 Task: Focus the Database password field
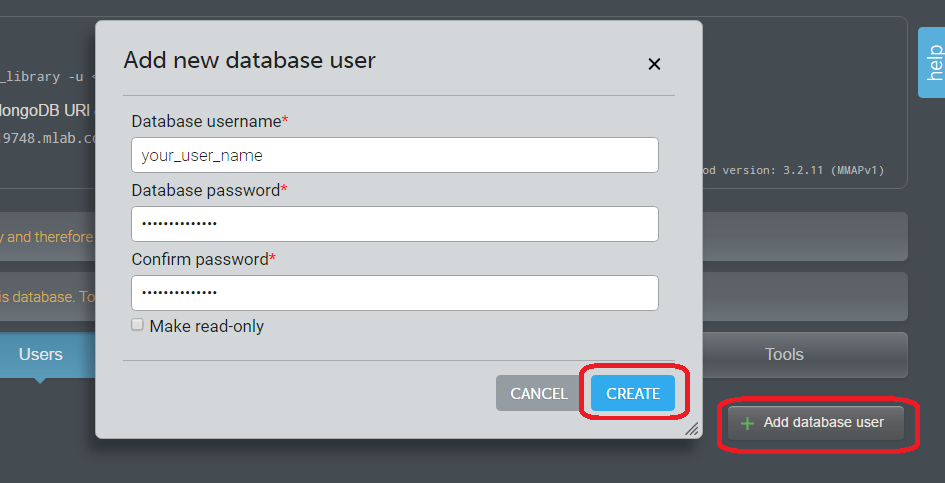point(394,224)
